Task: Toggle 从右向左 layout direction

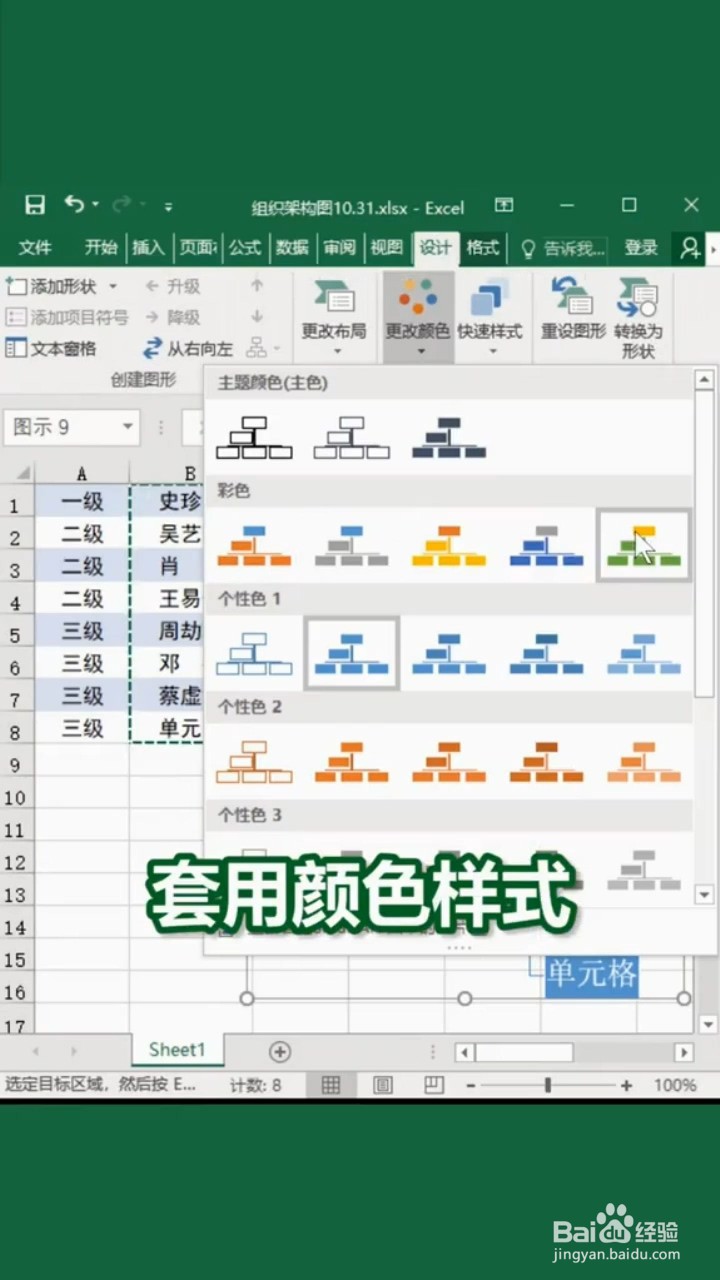Action: pyautogui.click(x=188, y=349)
